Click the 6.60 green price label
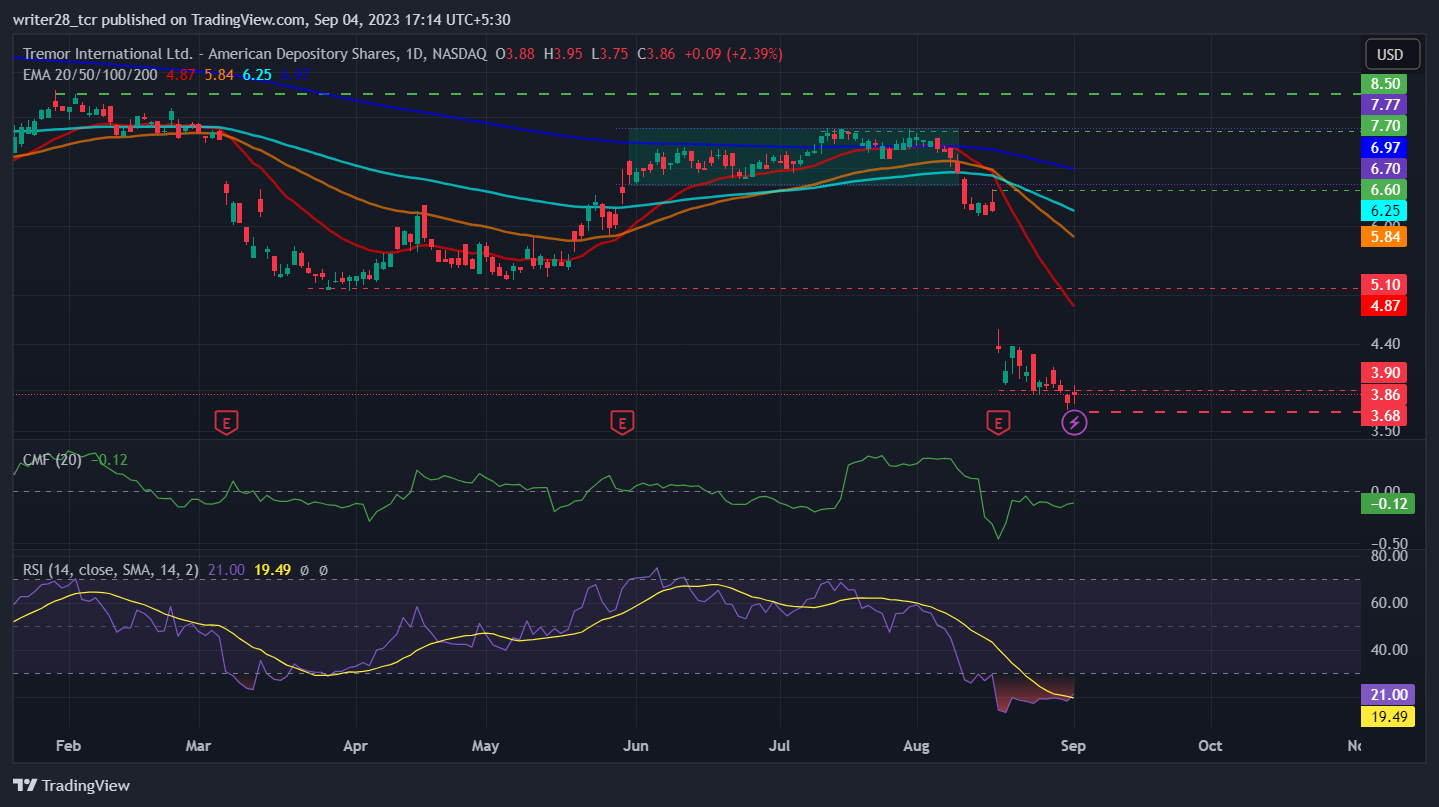 [x=1385, y=189]
